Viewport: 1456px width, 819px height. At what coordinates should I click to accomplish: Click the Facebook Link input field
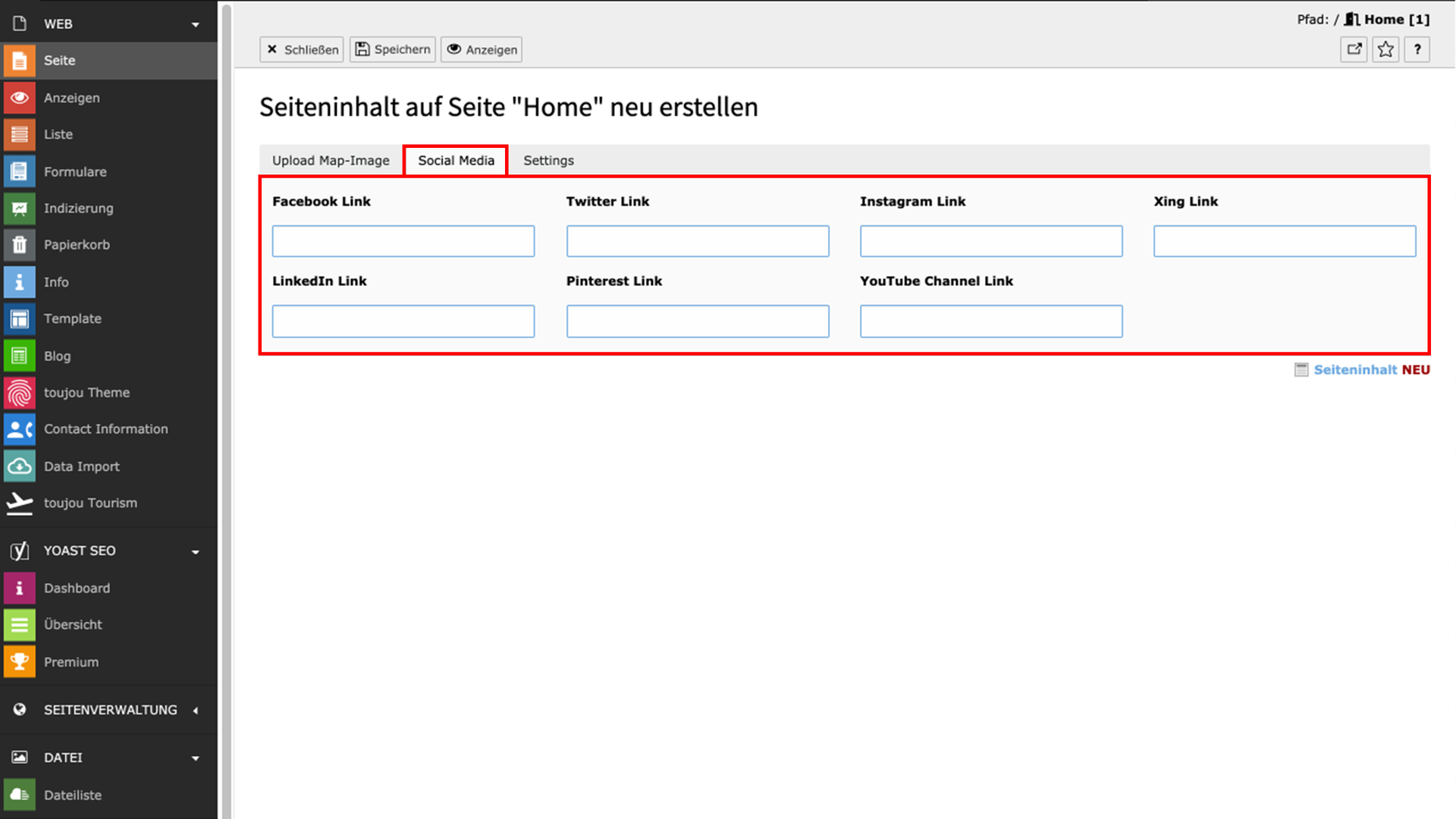pyautogui.click(x=403, y=241)
